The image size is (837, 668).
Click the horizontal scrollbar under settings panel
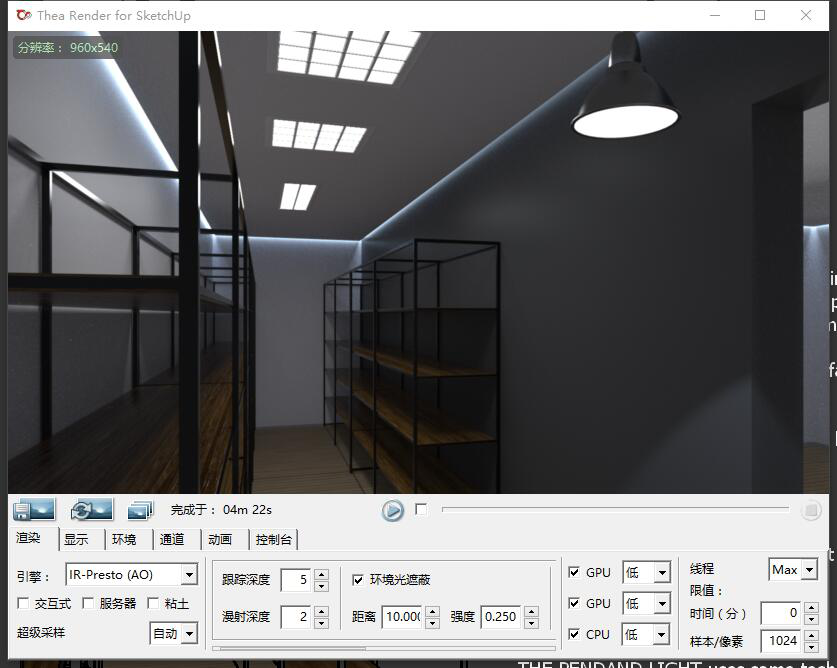[x=383, y=648]
